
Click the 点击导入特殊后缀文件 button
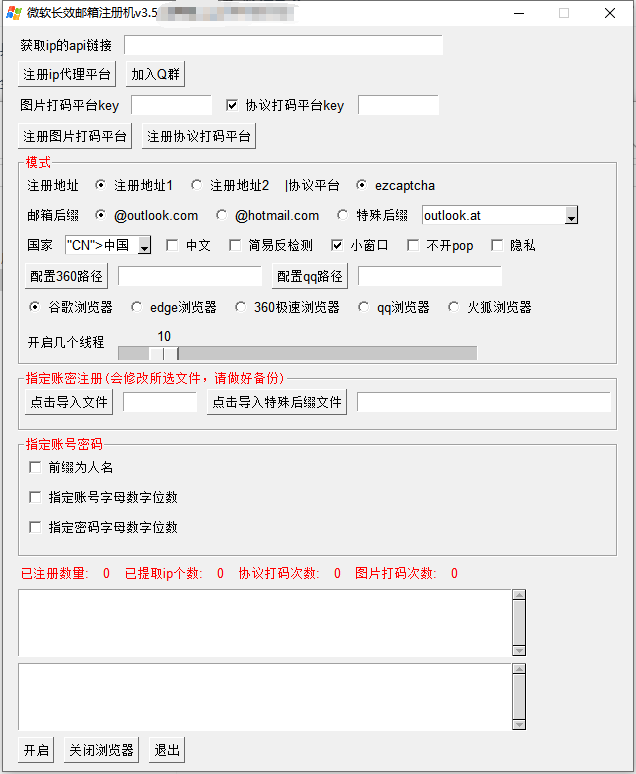(277, 402)
